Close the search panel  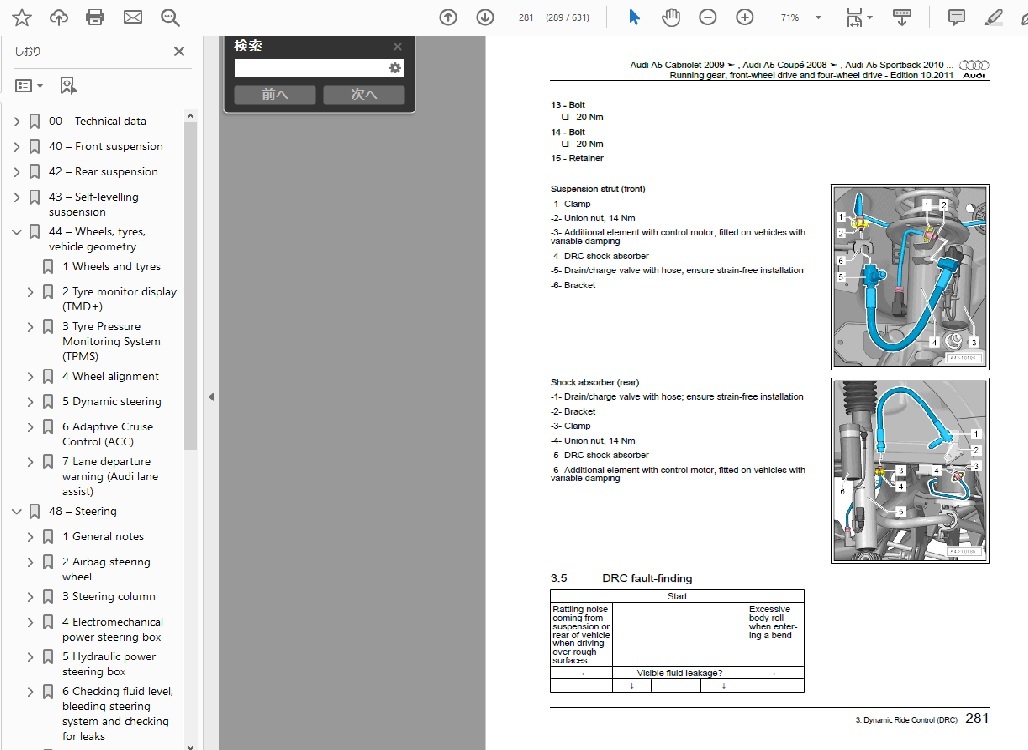coord(397,47)
